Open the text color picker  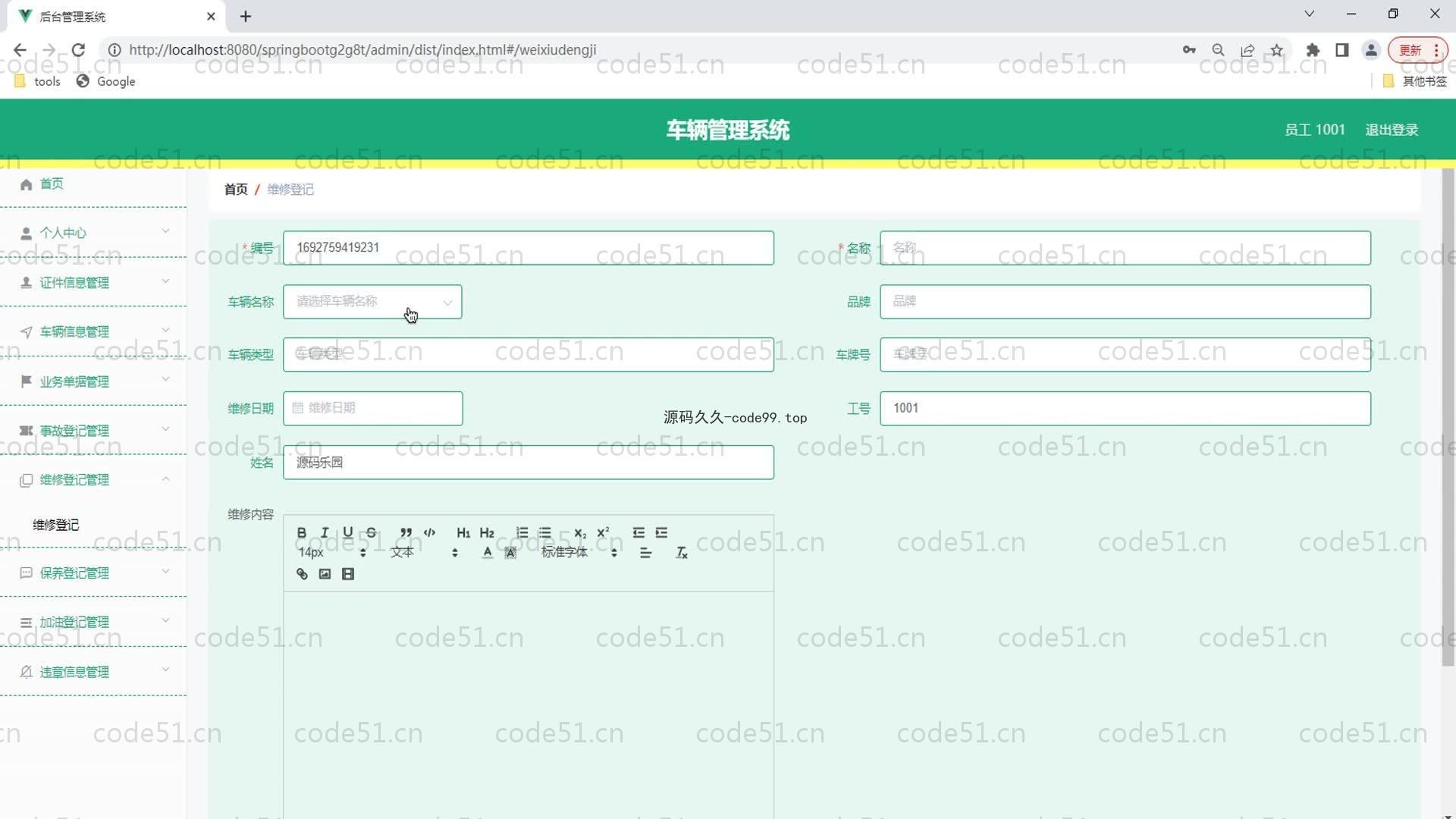(x=488, y=552)
